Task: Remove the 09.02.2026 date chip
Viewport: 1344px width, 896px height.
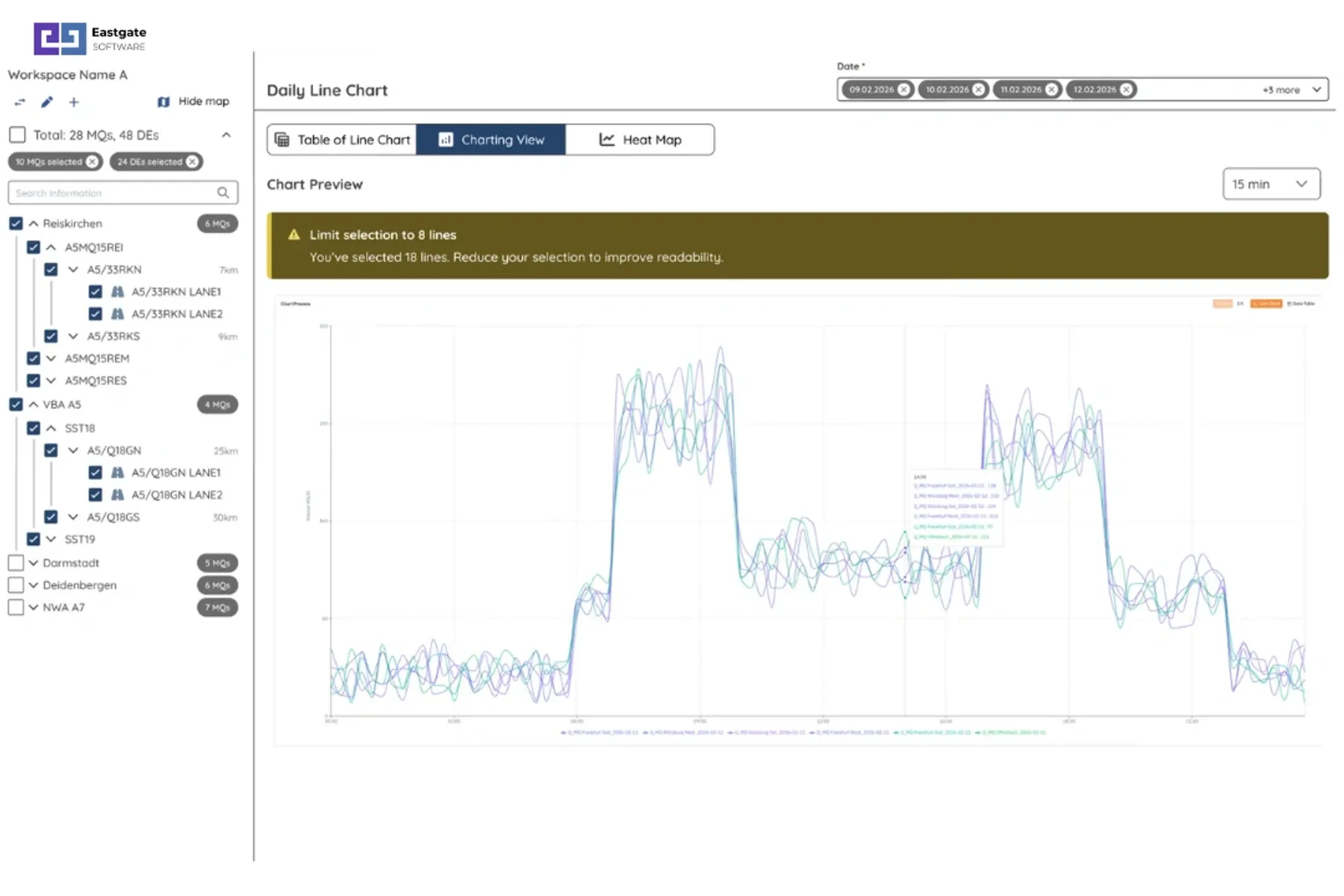Action: [904, 90]
